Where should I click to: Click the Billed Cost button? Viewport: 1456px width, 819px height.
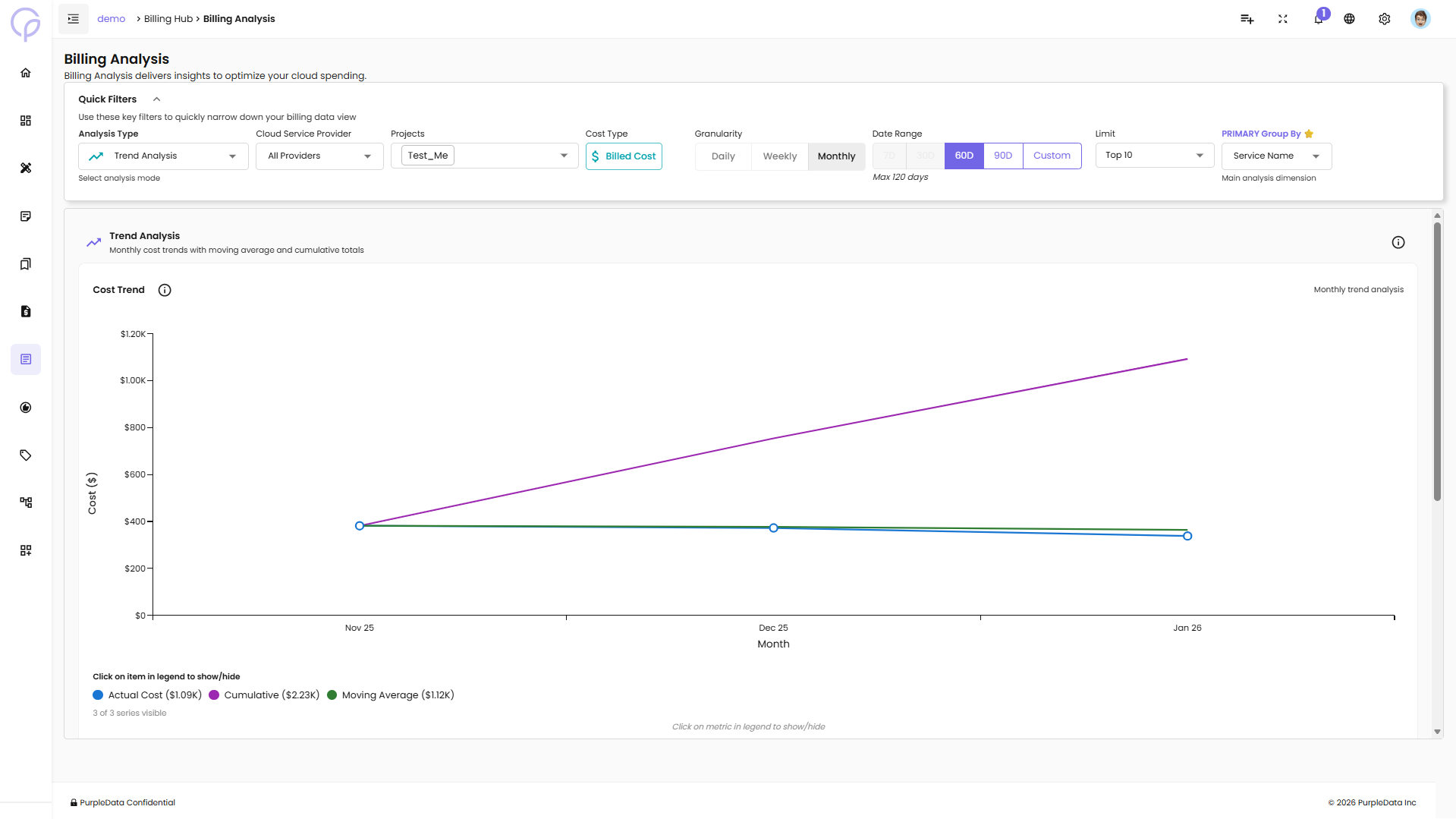(x=623, y=156)
